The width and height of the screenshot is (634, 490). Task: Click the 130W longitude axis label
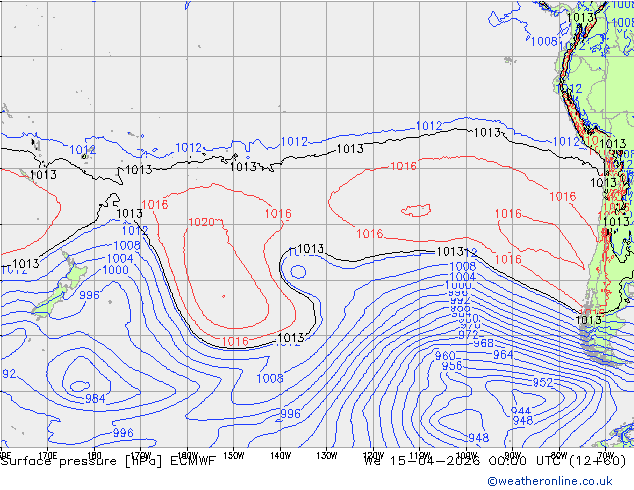(x=327, y=456)
